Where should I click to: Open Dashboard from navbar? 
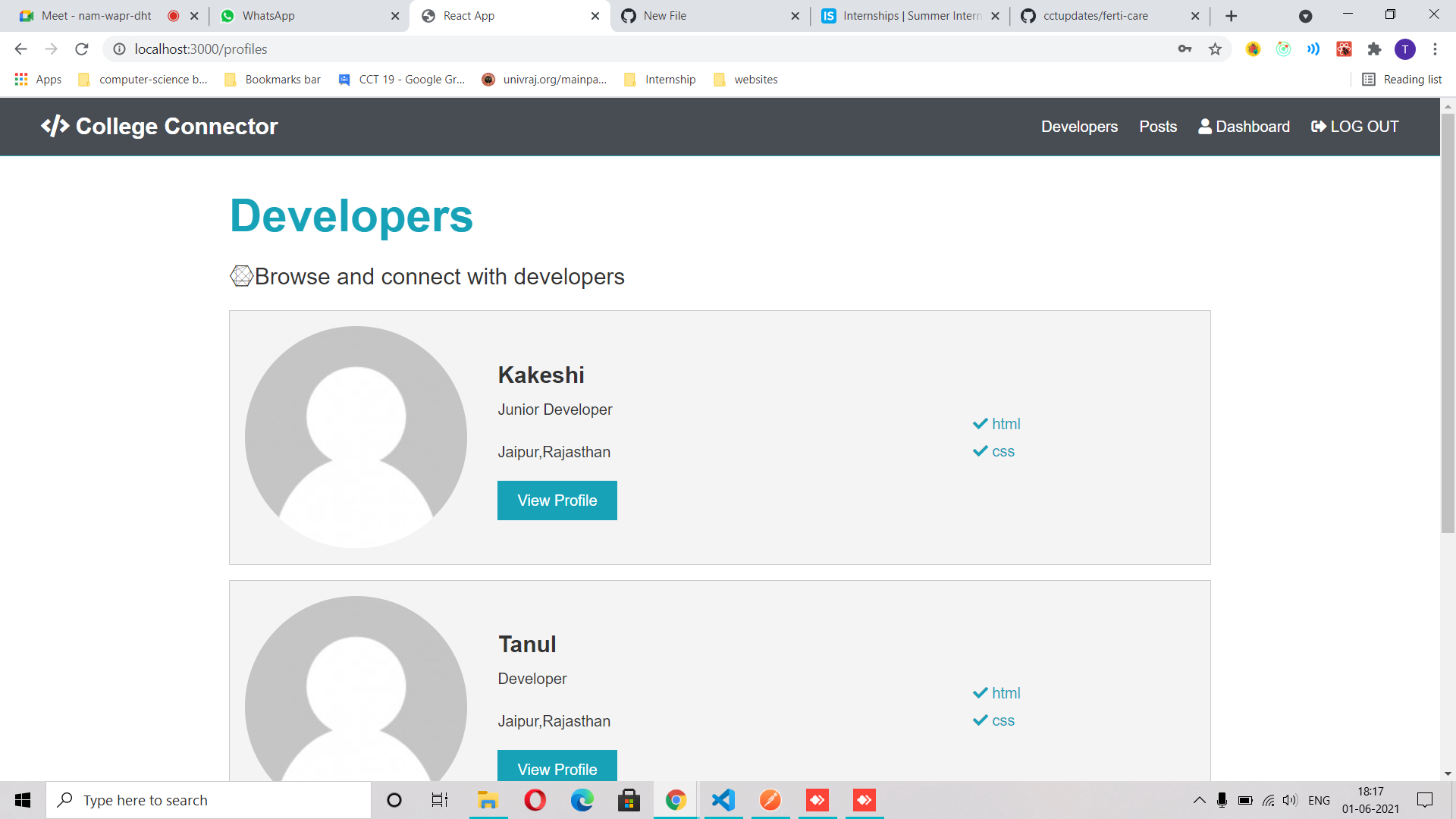pos(1244,127)
